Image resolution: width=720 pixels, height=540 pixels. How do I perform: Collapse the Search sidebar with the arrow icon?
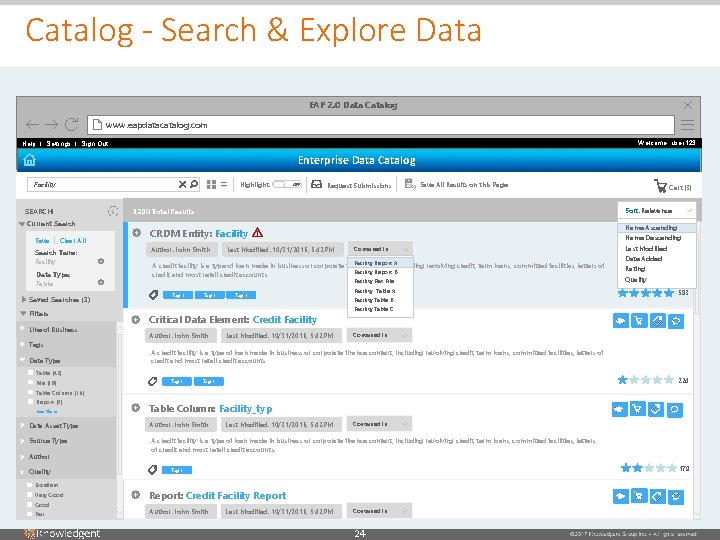coord(113,211)
